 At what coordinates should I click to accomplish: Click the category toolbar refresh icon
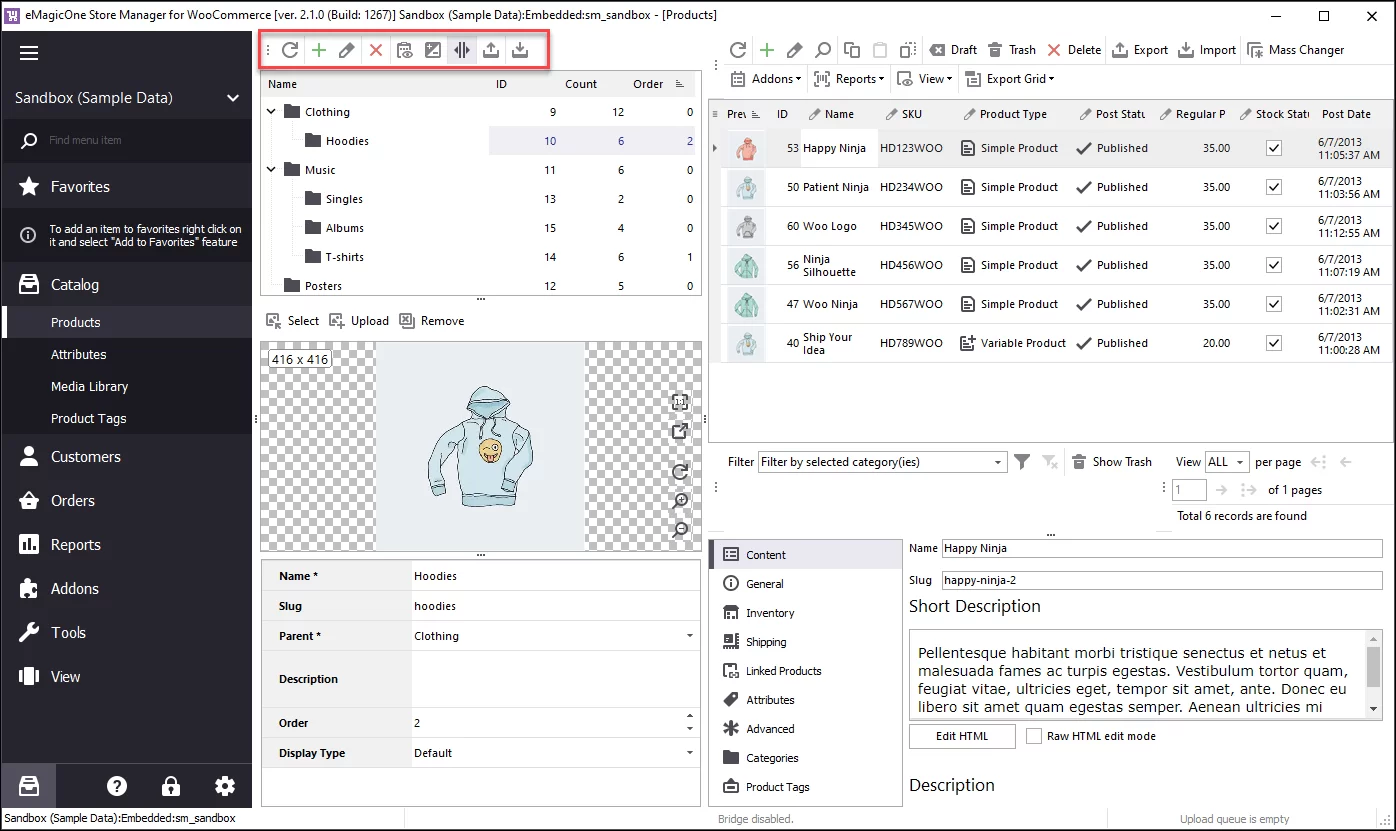(x=290, y=50)
